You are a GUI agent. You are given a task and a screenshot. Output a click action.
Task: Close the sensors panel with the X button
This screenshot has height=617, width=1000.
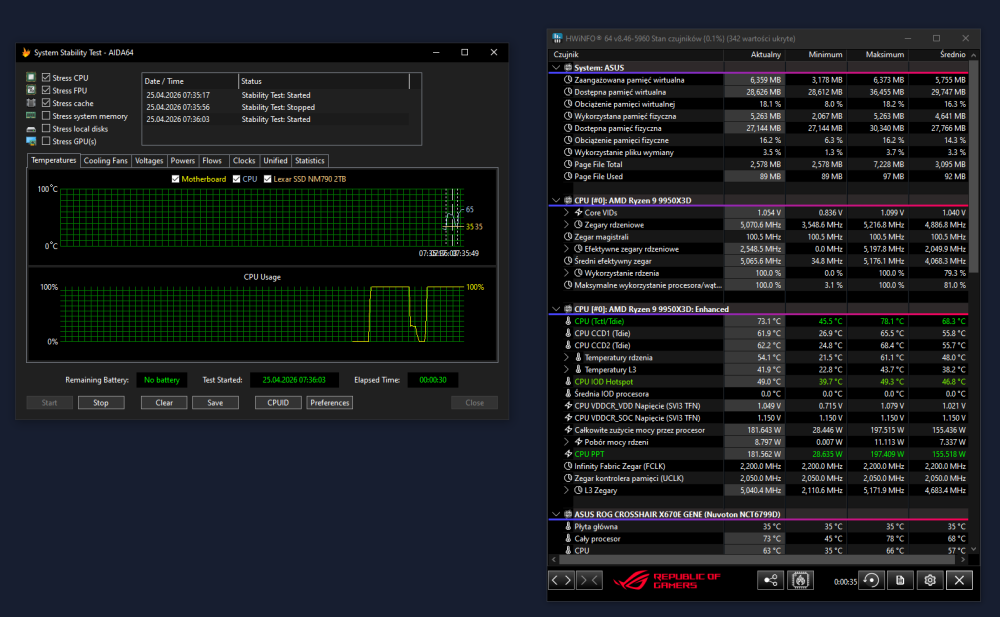point(959,580)
